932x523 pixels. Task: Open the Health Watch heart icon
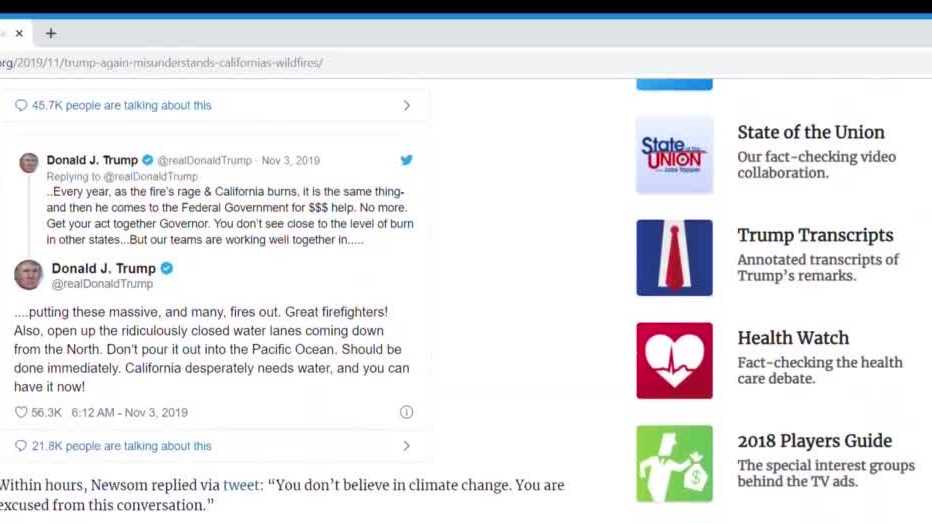tap(674, 361)
